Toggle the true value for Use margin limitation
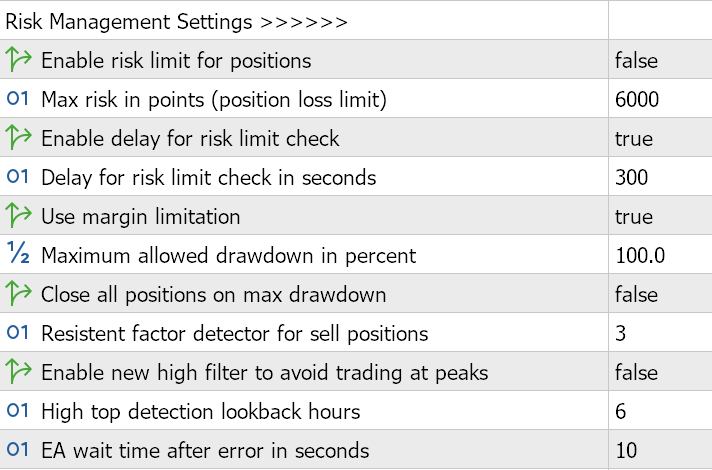This screenshot has width=712, height=470. pos(634,216)
